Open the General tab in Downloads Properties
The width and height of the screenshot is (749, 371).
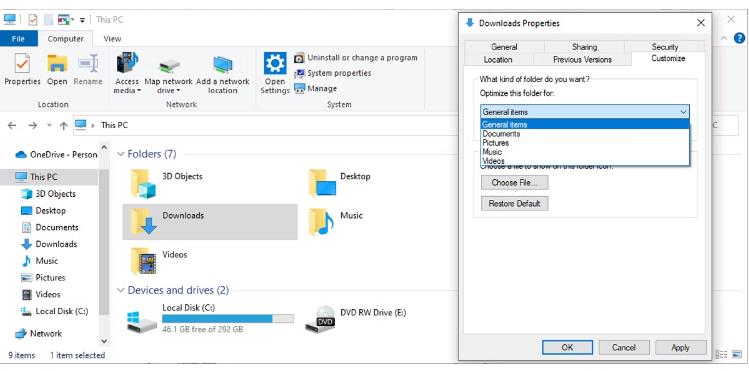(x=504, y=47)
